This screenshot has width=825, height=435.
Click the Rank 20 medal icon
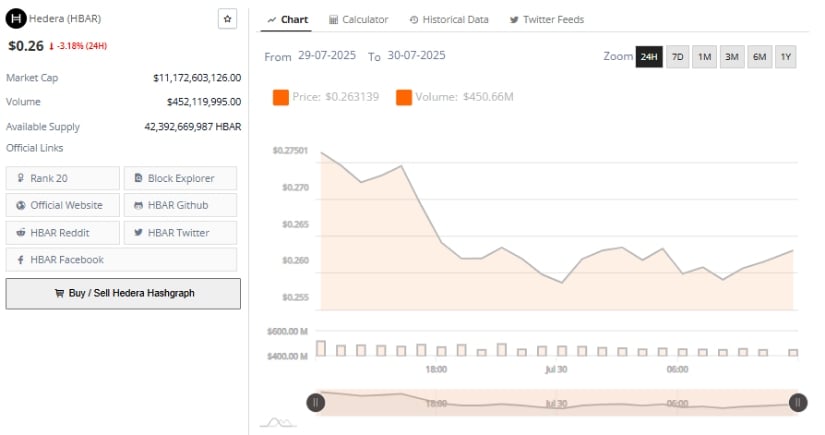click(x=21, y=178)
